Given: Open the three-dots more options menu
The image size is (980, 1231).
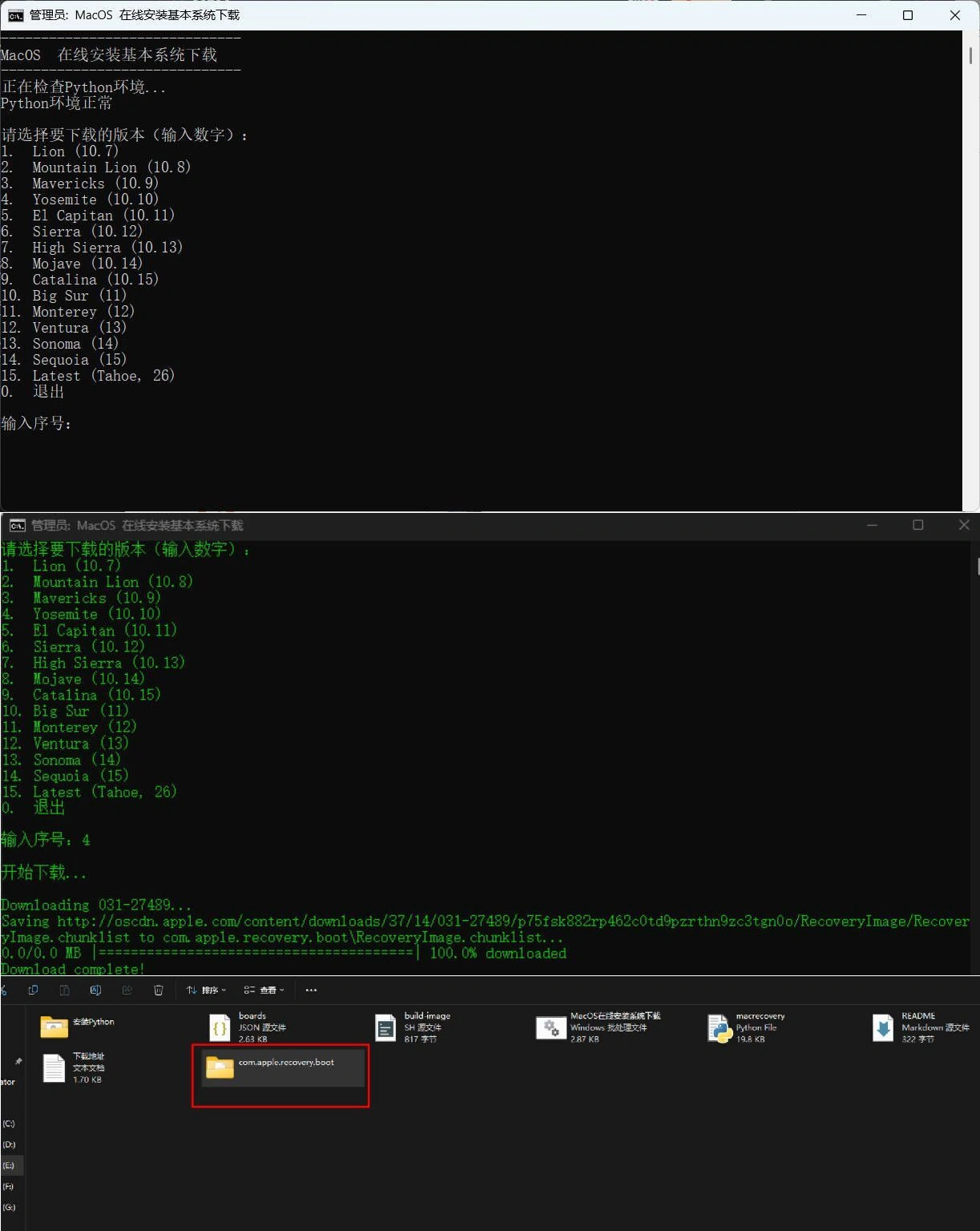Looking at the screenshot, I should pyautogui.click(x=311, y=990).
